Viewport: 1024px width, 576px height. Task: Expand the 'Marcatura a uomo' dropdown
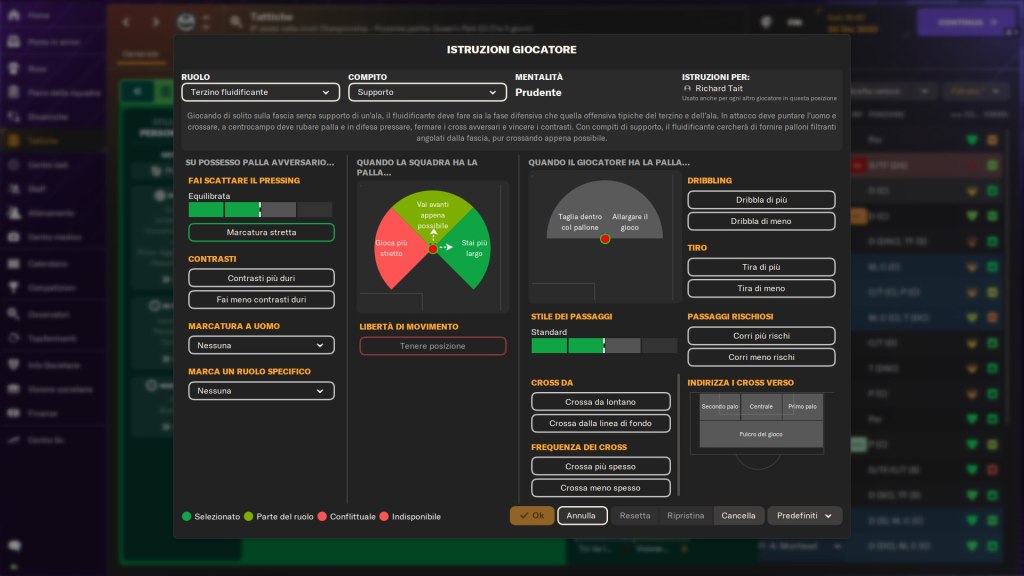261,345
